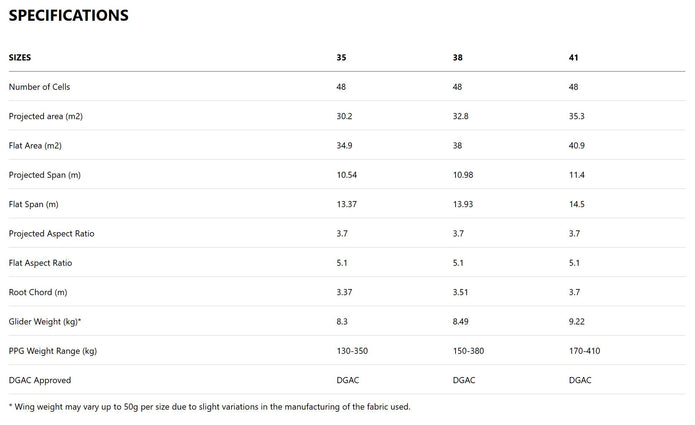
Task: Select the 40.9 flat area value
Action: (x=577, y=145)
